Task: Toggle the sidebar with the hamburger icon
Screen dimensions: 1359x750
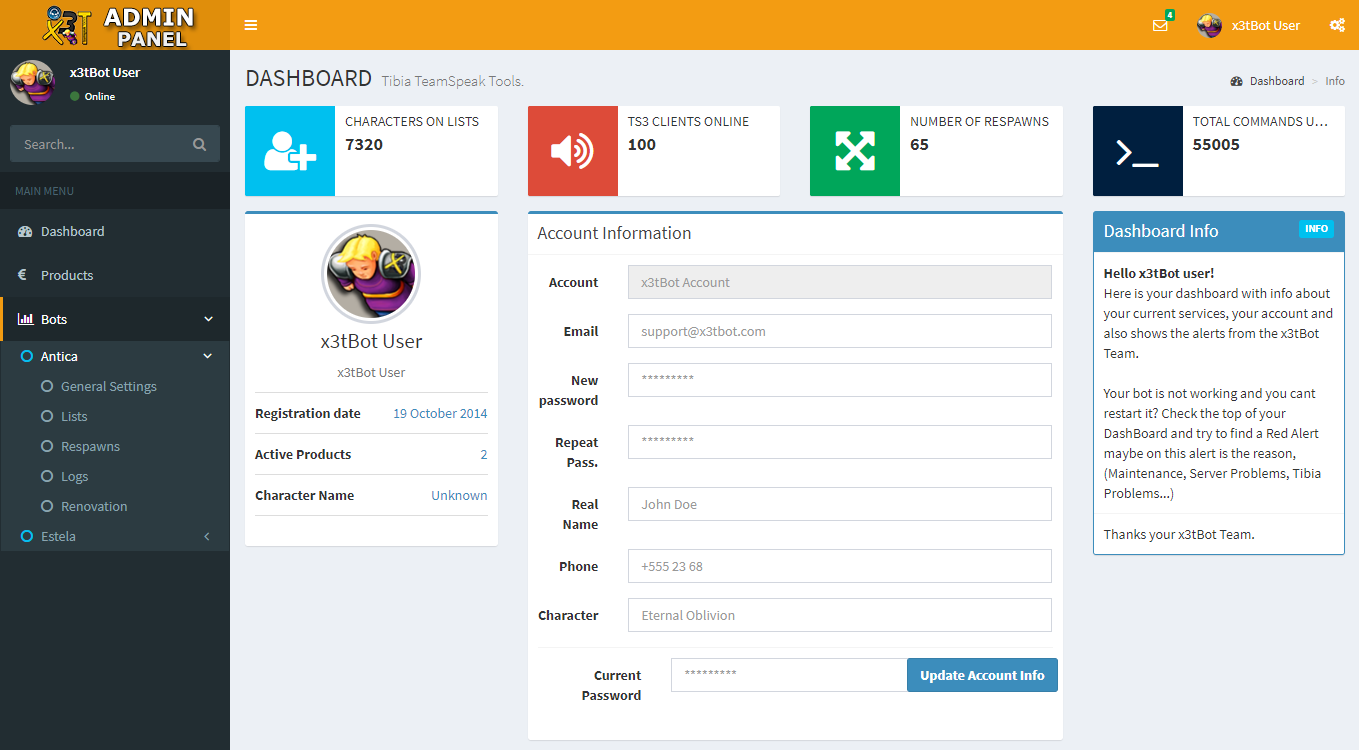Action: click(x=251, y=25)
